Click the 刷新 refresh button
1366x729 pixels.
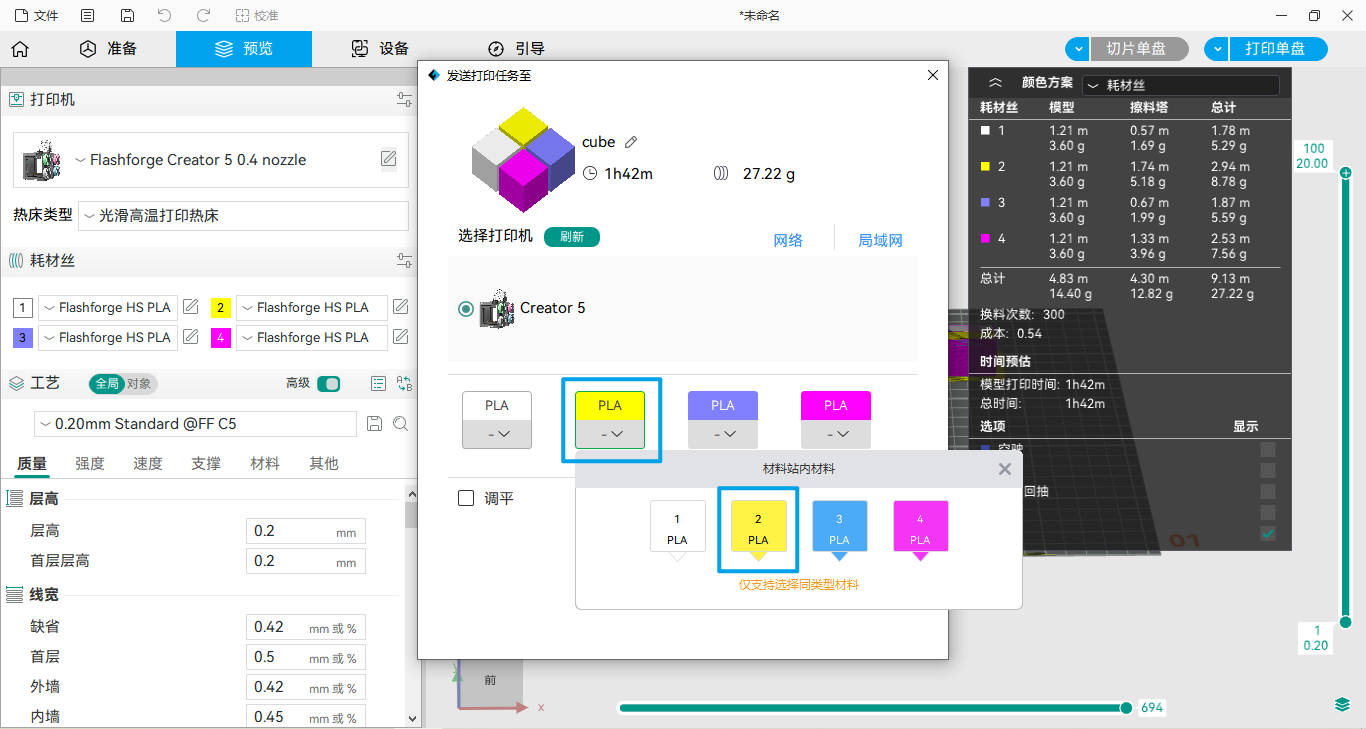(x=572, y=237)
